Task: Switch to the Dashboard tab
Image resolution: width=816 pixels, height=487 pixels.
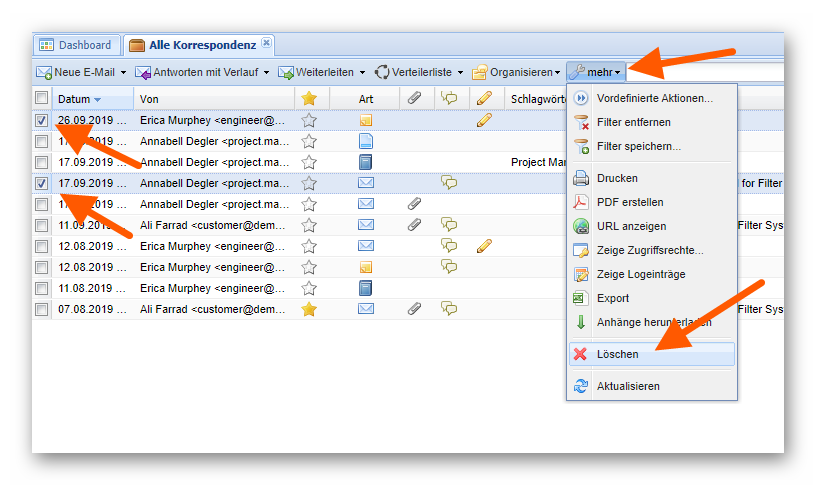Action: [77, 45]
